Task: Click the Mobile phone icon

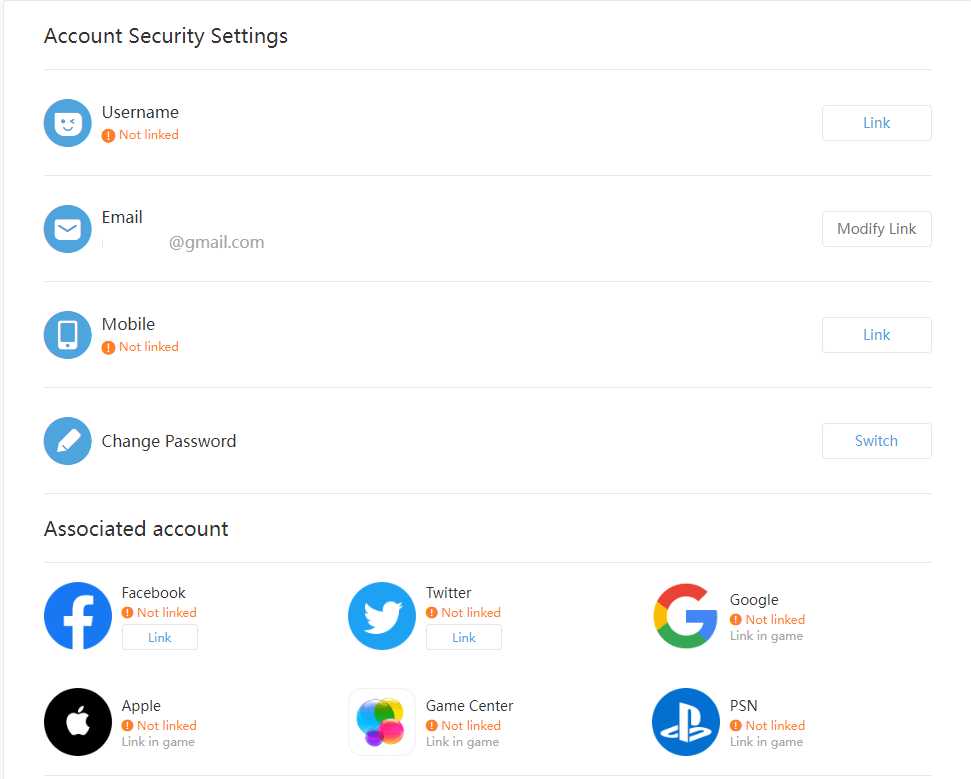Action: tap(67, 334)
